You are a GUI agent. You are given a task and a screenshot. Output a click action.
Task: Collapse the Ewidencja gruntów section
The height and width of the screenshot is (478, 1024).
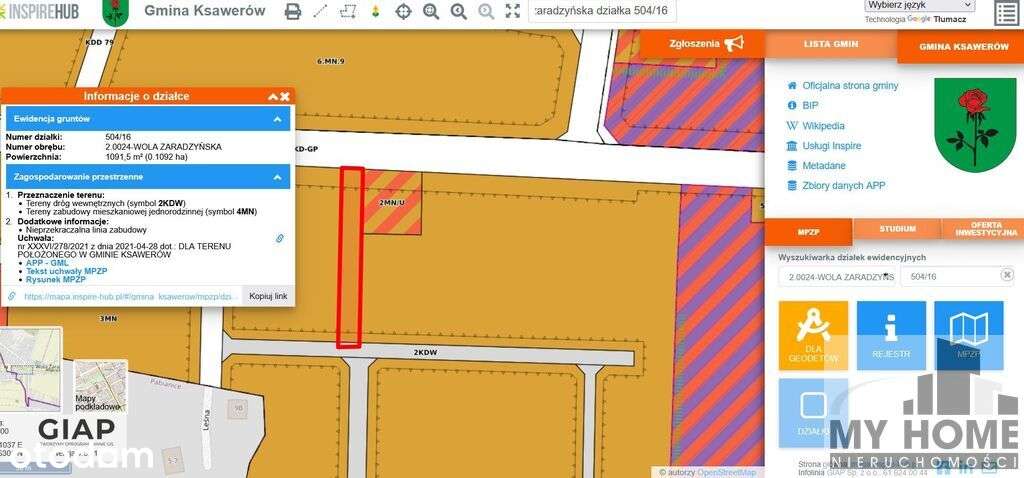[x=277, y=119]
